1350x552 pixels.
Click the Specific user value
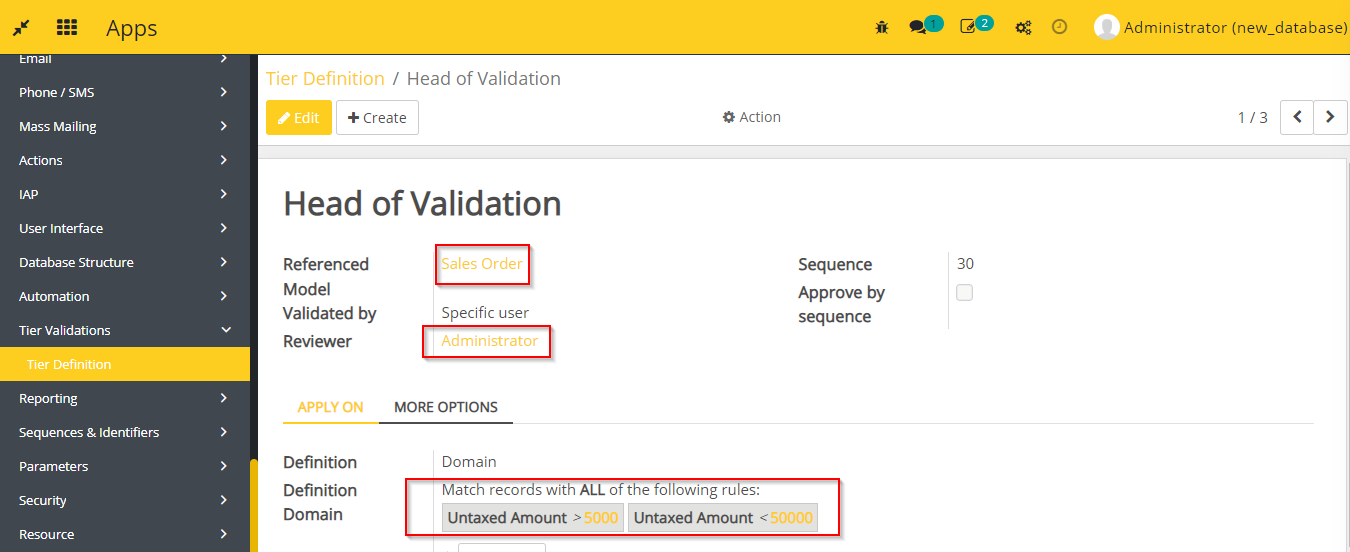485,313
